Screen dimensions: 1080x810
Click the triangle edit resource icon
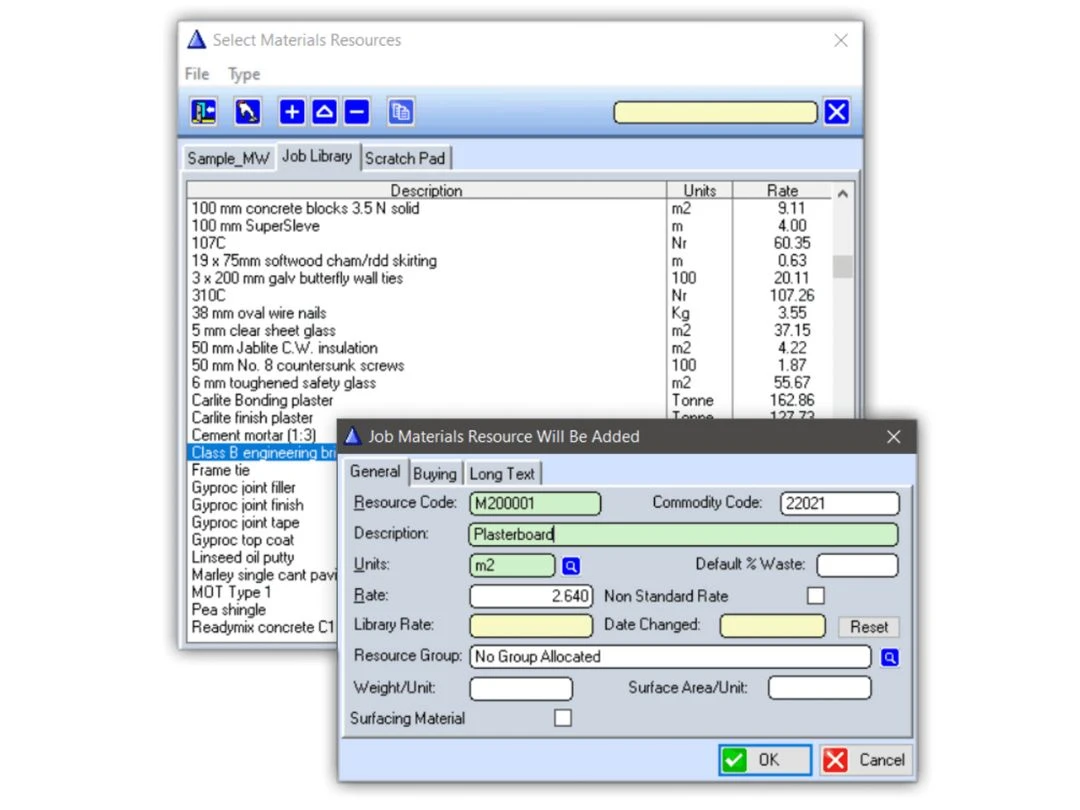[x=324, y=112]
